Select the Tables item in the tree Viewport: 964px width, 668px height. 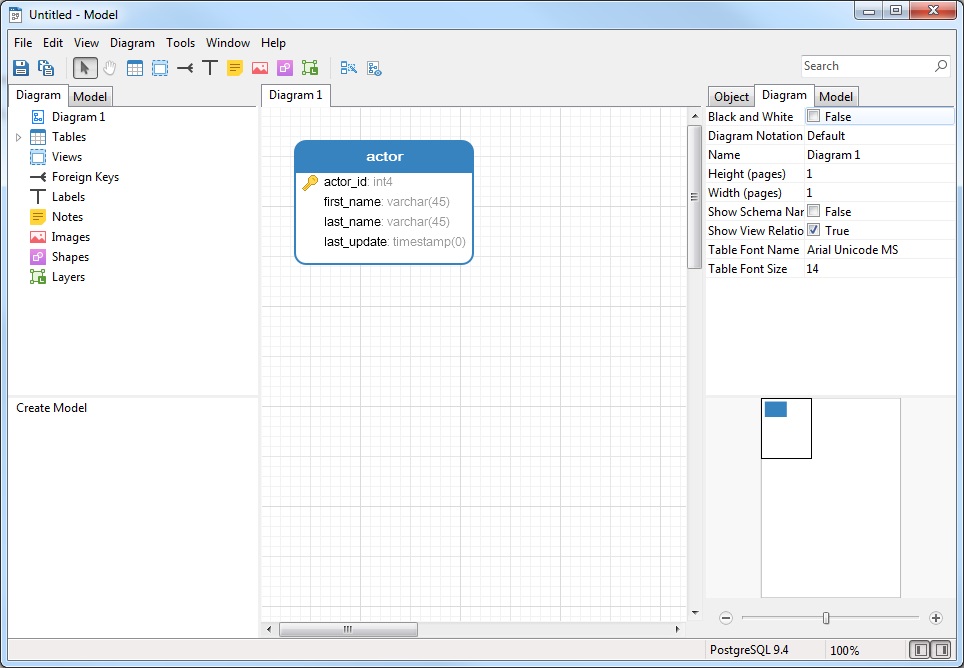tap(69, 137)
